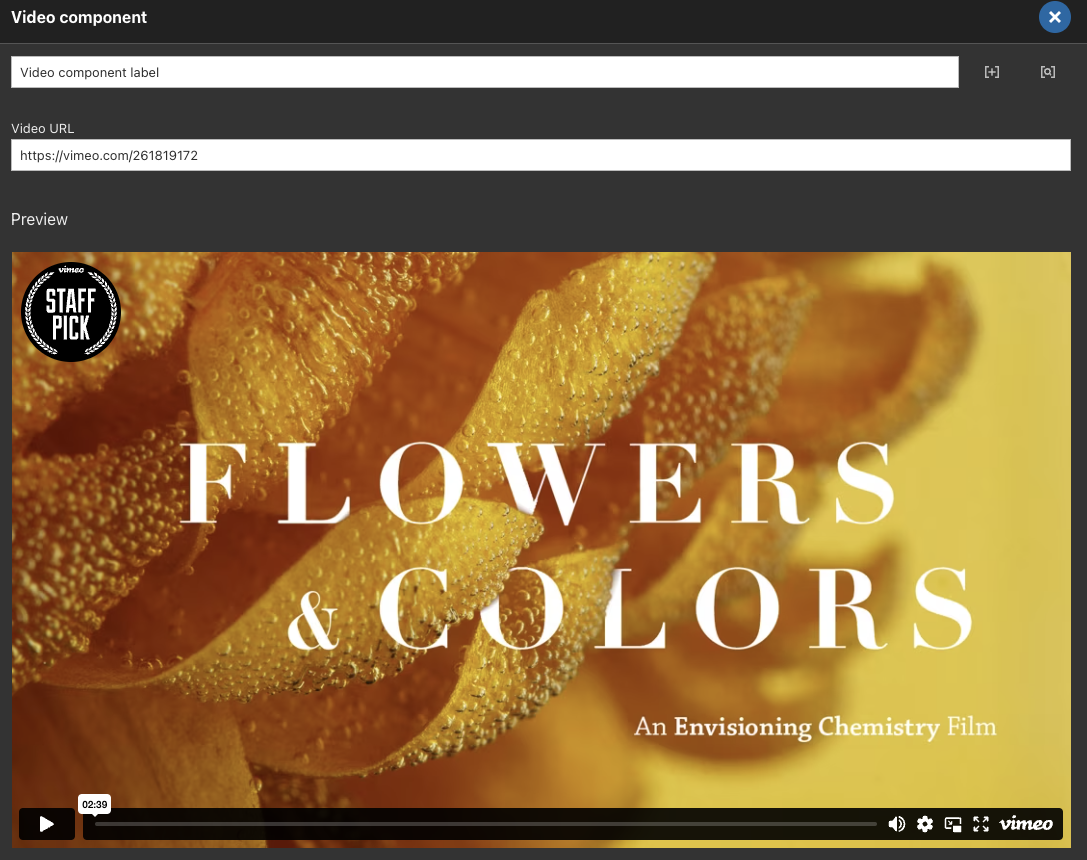Click the An Envisioning Chemistry Film caption

[815, 727]
